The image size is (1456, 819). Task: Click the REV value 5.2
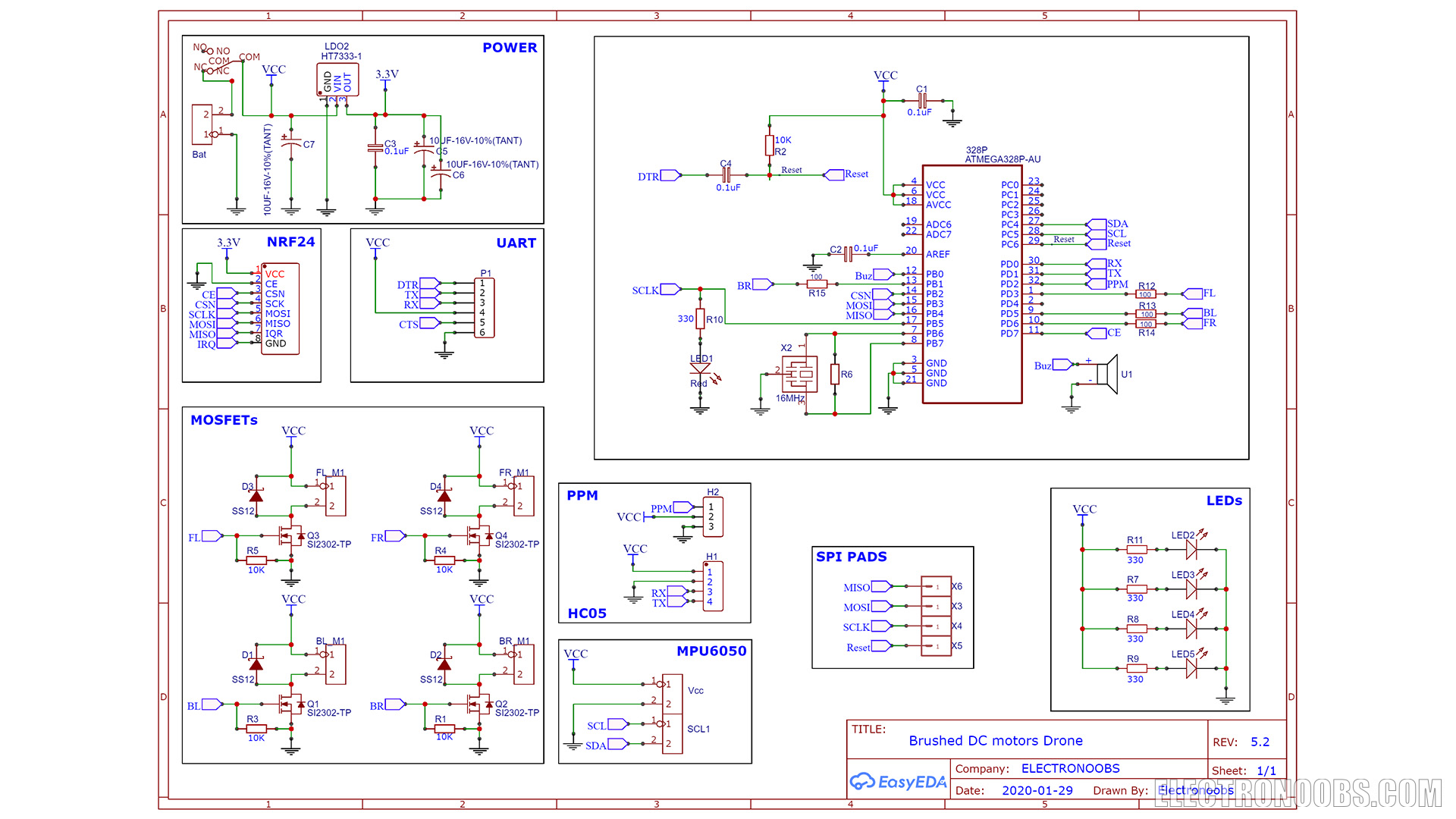pyautogui.click(x=1260, y=742)
